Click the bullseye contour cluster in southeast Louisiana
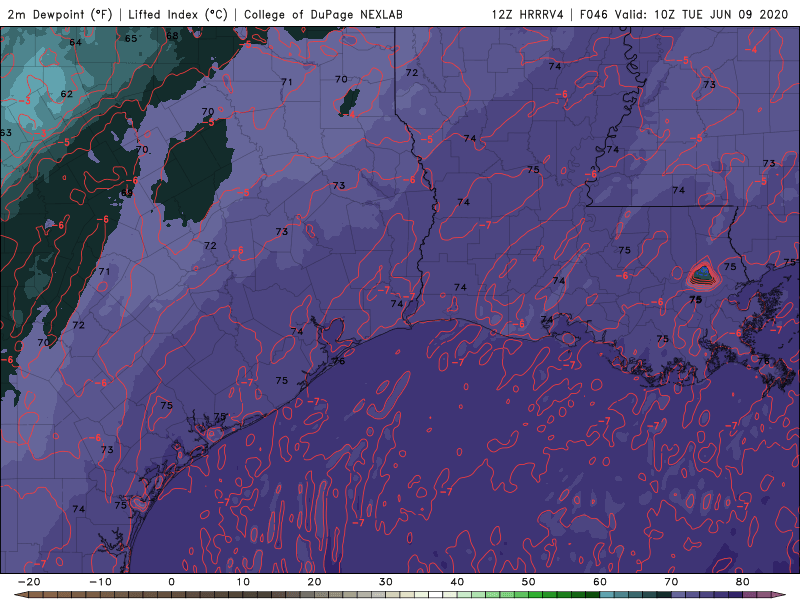This screenshot has width=800, height=600. point(703,276)
